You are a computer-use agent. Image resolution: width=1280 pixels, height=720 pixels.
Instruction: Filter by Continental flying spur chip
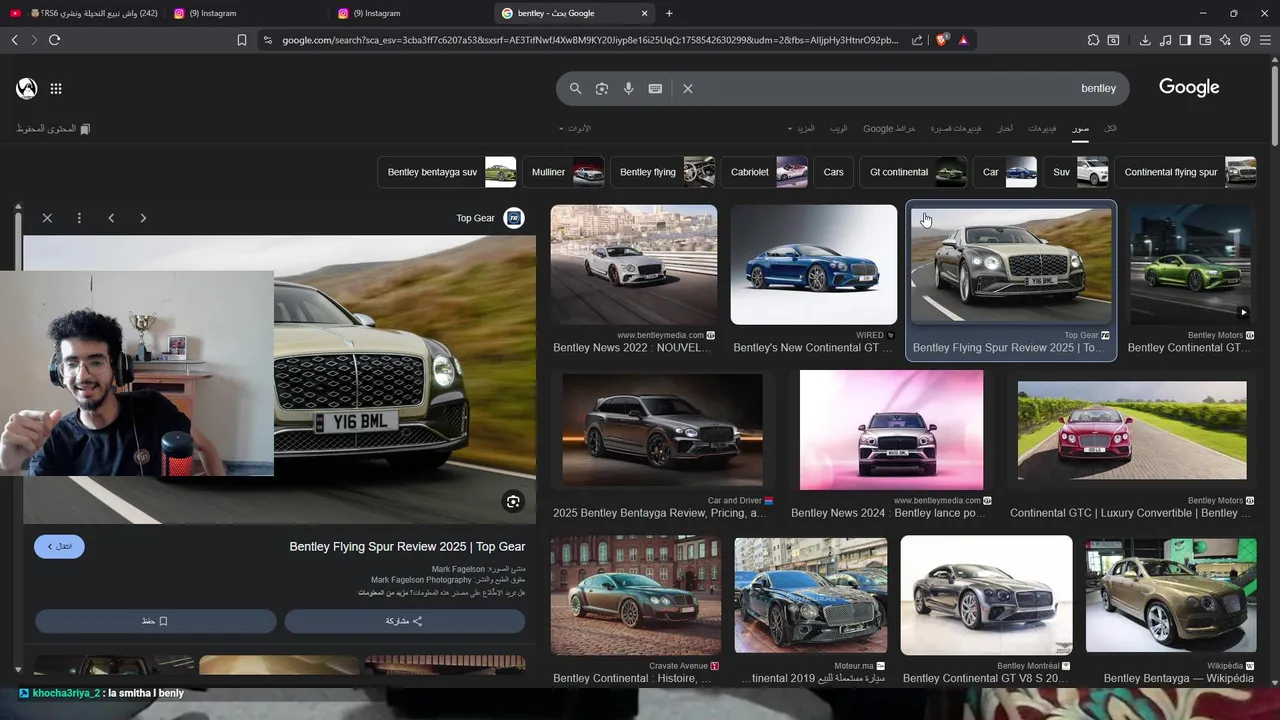pos(1185,172)
